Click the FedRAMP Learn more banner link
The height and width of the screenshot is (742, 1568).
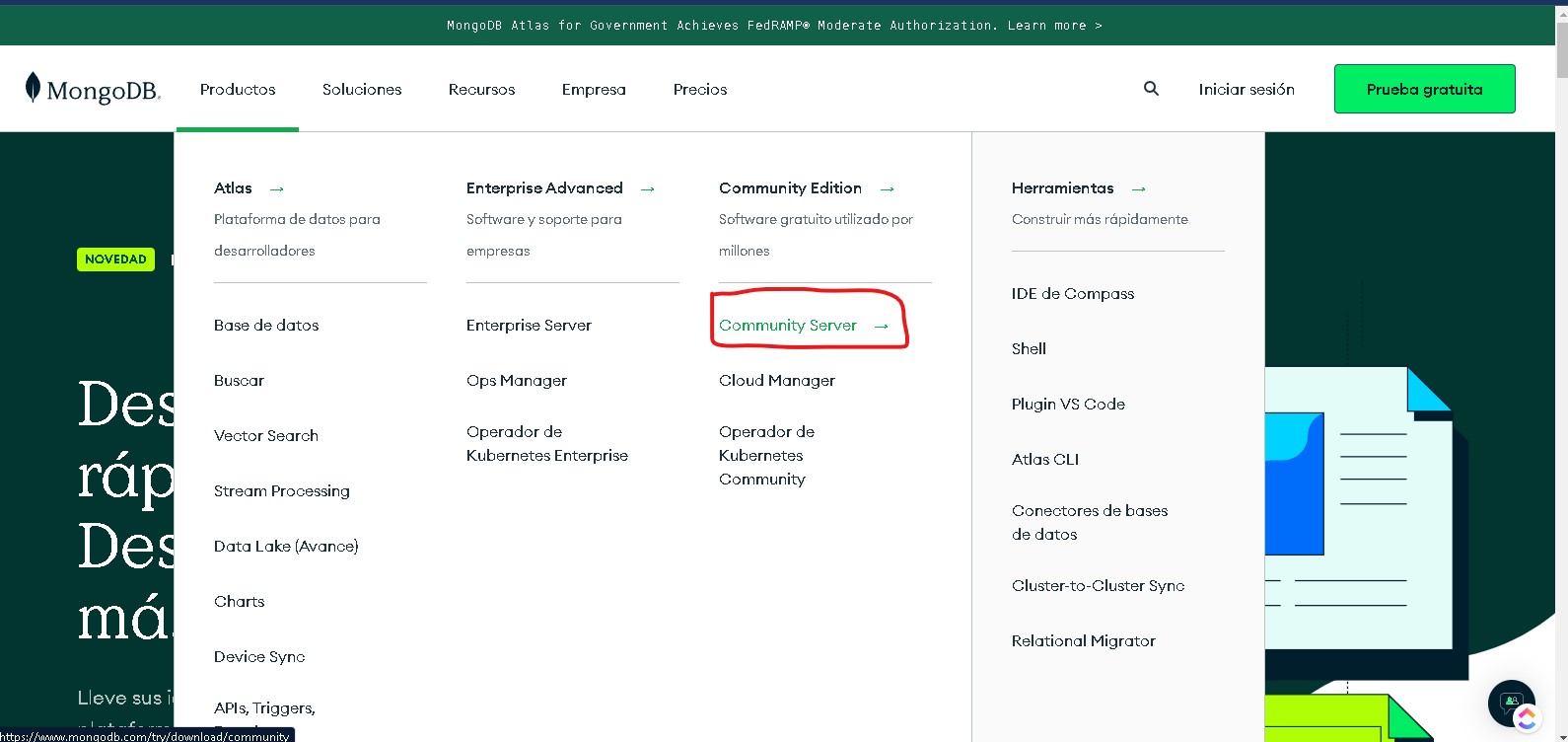(x=1054, y=26)
